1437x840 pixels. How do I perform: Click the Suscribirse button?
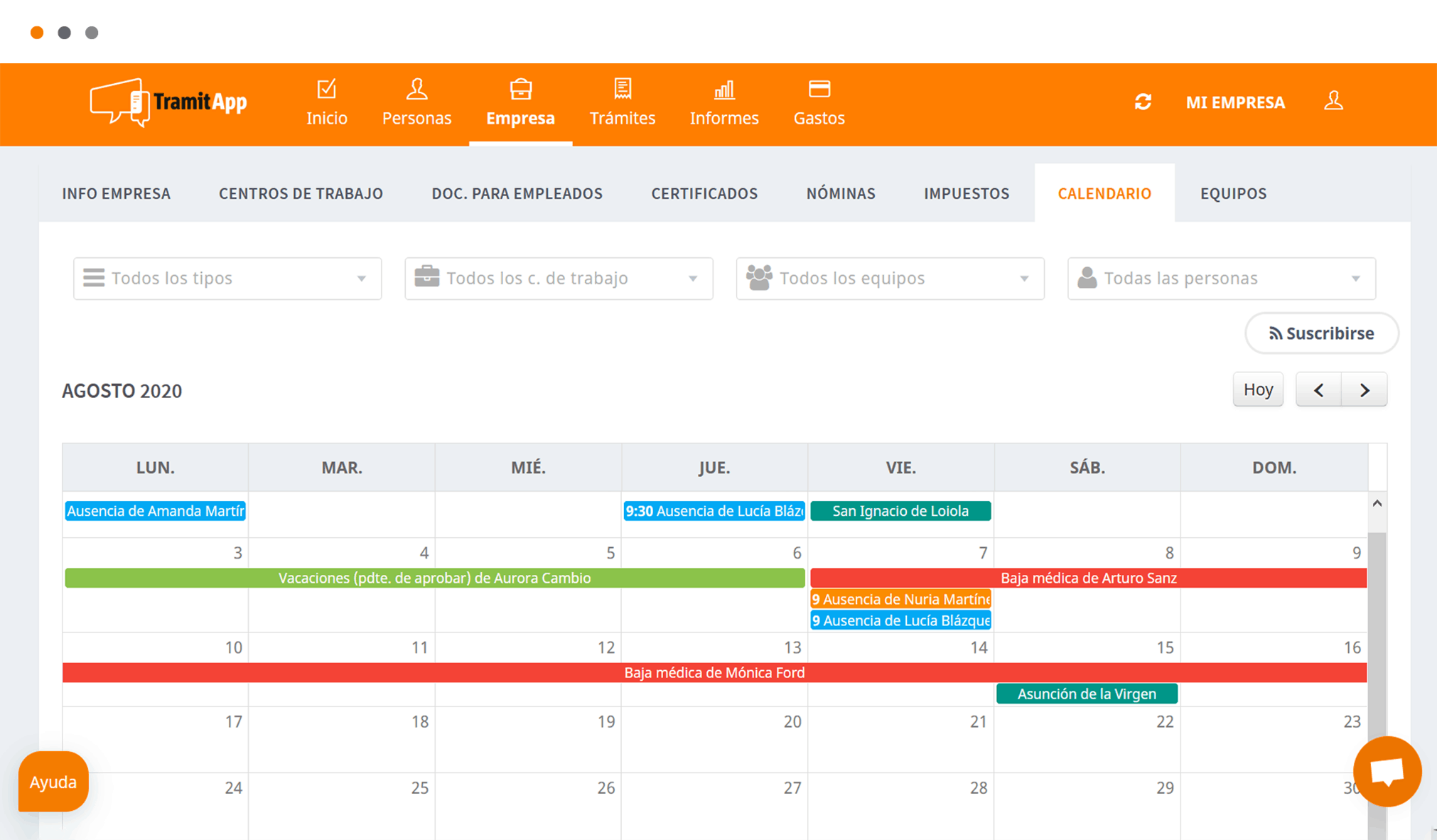click(x=1322, y=333)
